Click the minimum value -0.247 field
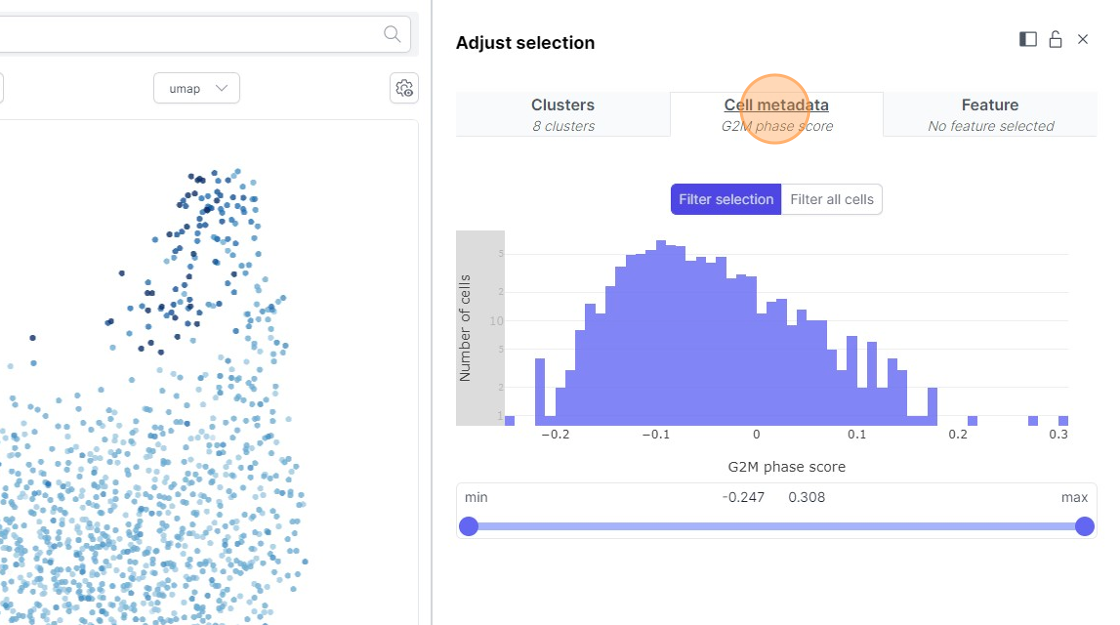1120x625 pixels. coord(743,497)
